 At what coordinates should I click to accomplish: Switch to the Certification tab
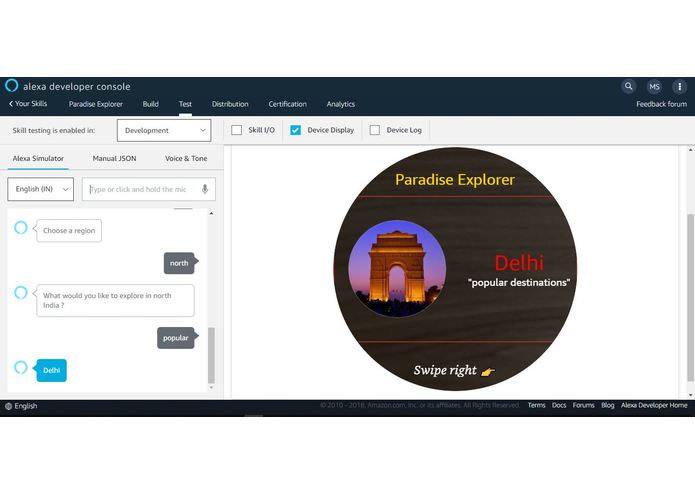pyautogui.click(x=288, y=104)
